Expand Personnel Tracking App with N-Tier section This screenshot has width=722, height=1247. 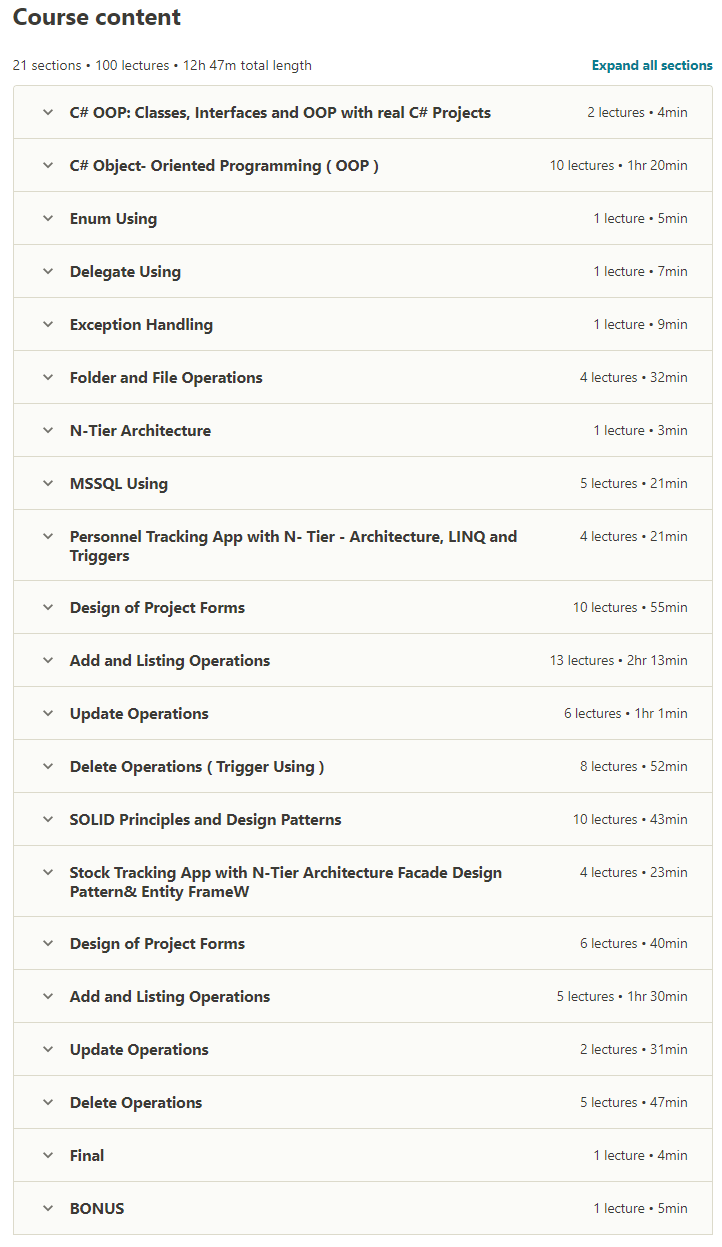363,545
